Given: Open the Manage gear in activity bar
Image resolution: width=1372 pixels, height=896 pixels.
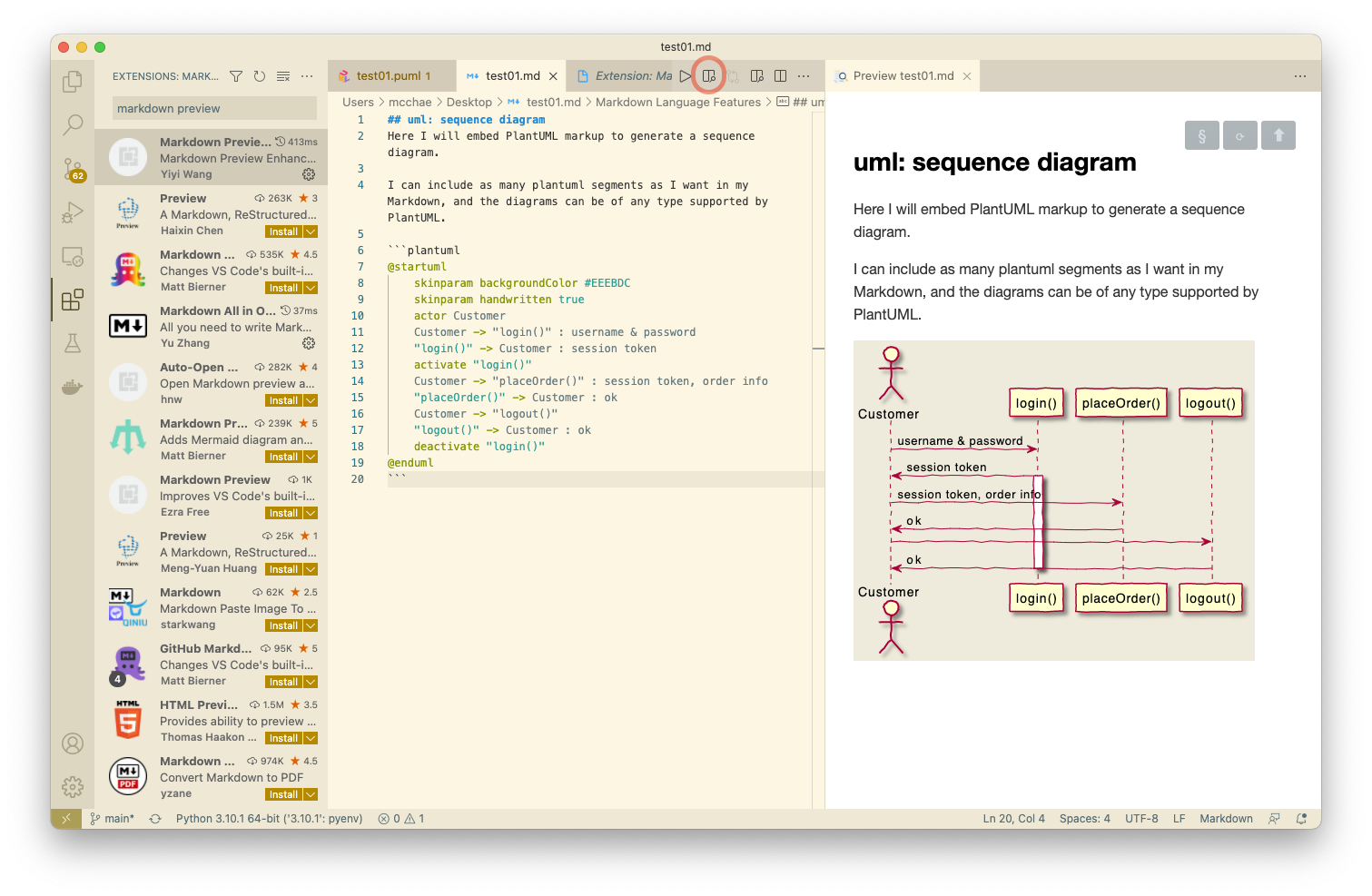Looking at the screenshot, I should (x=73, y=787).
